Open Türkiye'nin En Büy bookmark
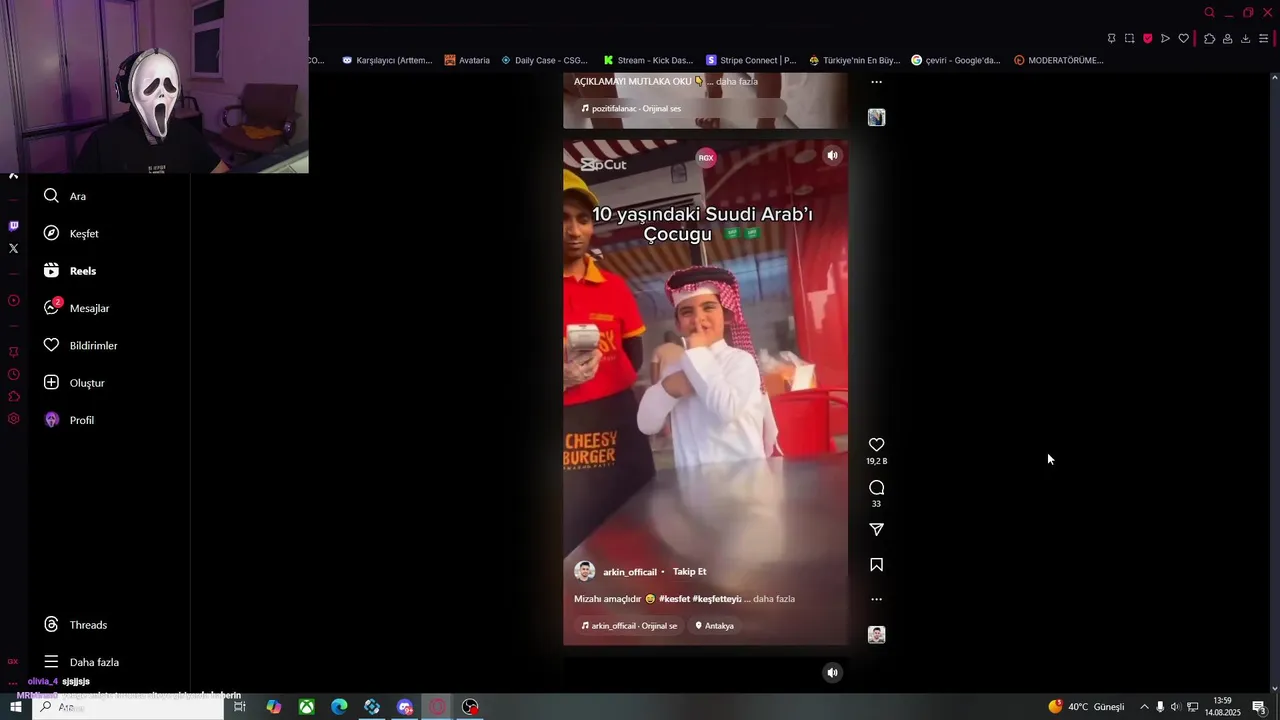 point(854,60)
